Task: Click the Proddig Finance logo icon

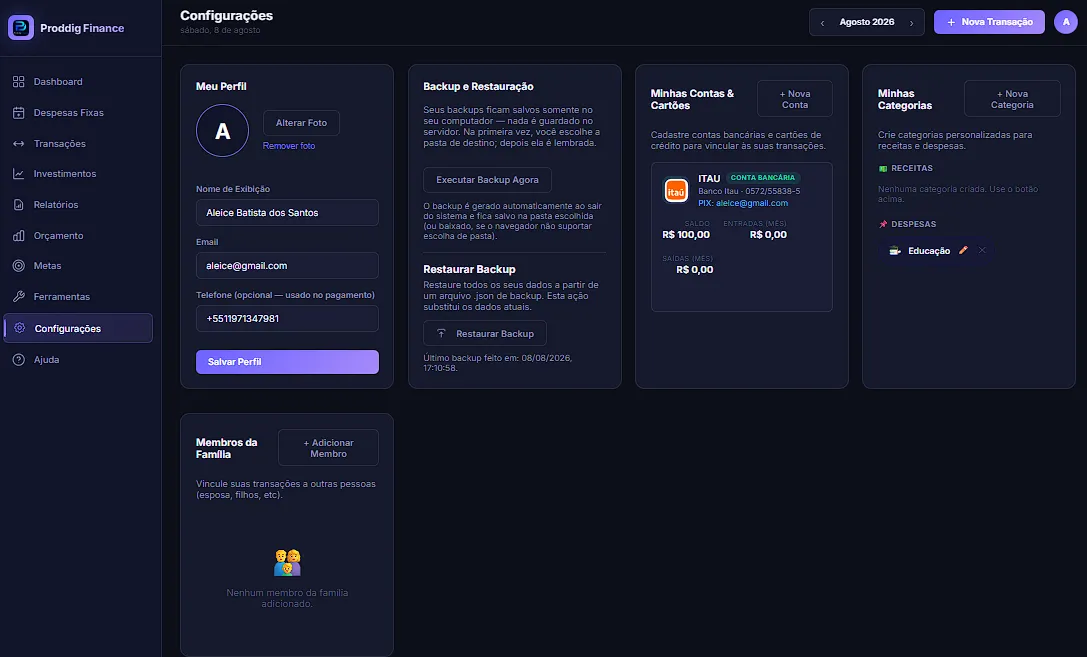Action: 21,28
